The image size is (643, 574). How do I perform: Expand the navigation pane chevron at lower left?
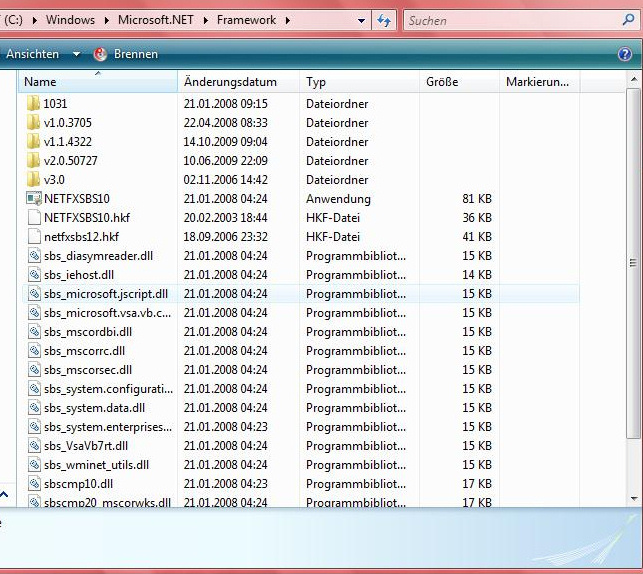point(4,494)
